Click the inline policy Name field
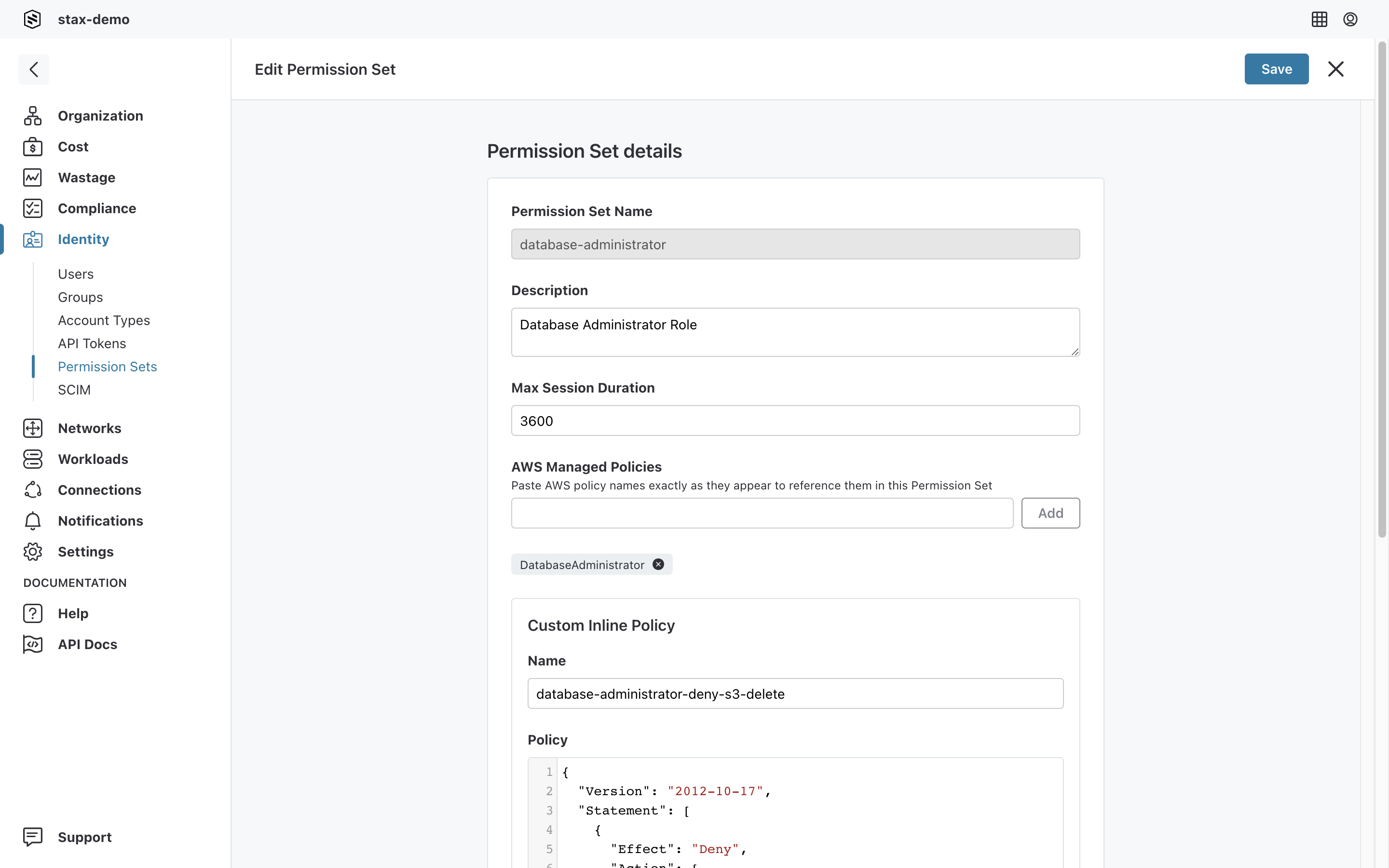 tap(795, 693)
